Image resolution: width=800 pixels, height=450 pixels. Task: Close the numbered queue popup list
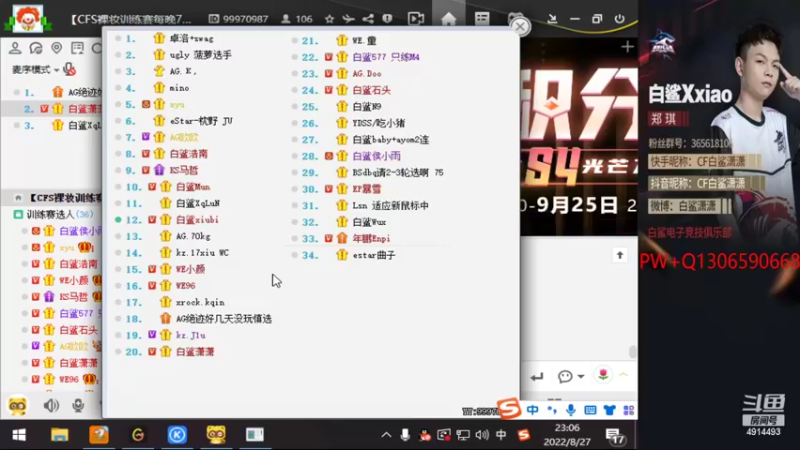tap(520, 26)
